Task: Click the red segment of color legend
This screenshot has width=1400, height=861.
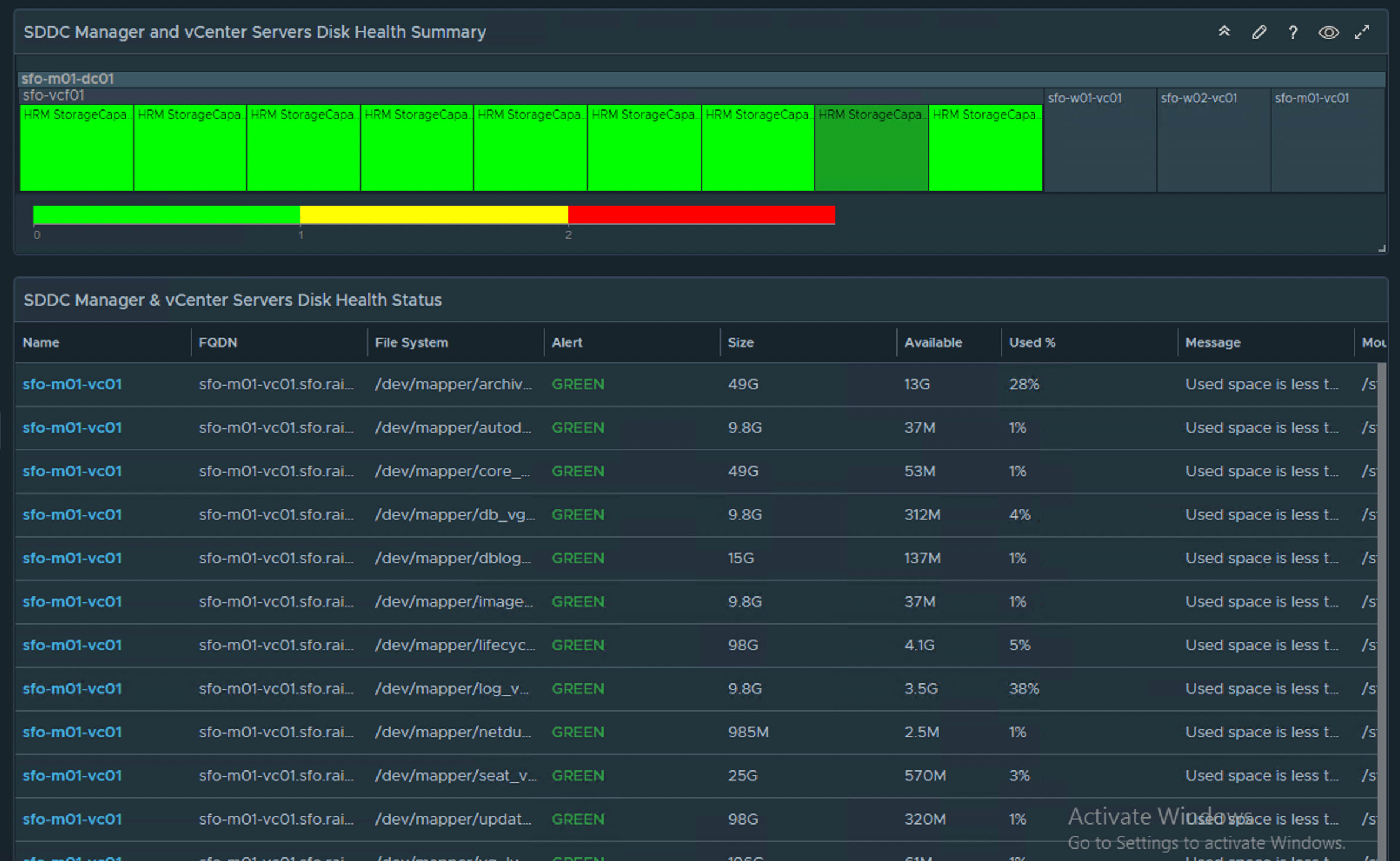Action: (701, 215)
